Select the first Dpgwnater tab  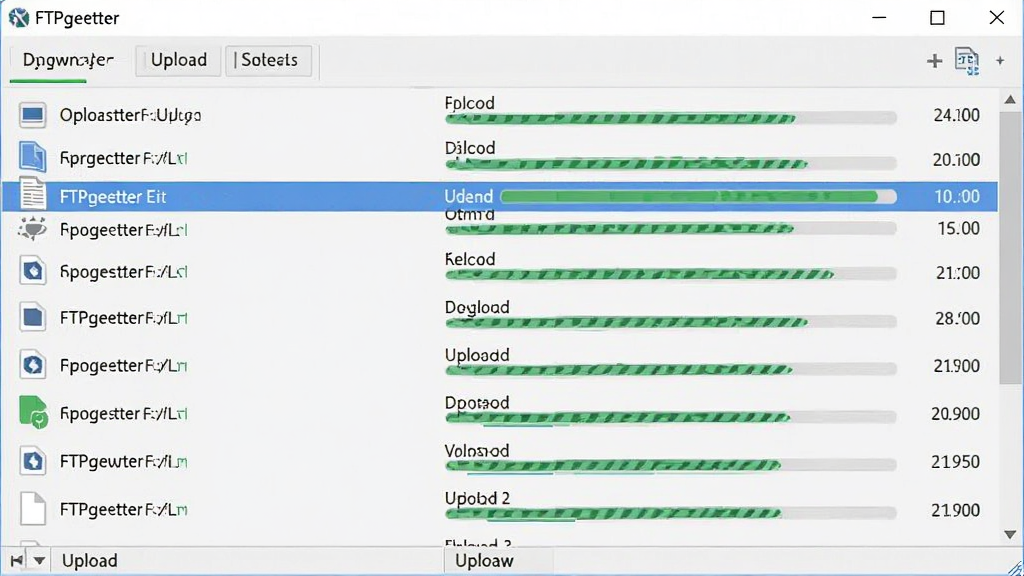68,60
